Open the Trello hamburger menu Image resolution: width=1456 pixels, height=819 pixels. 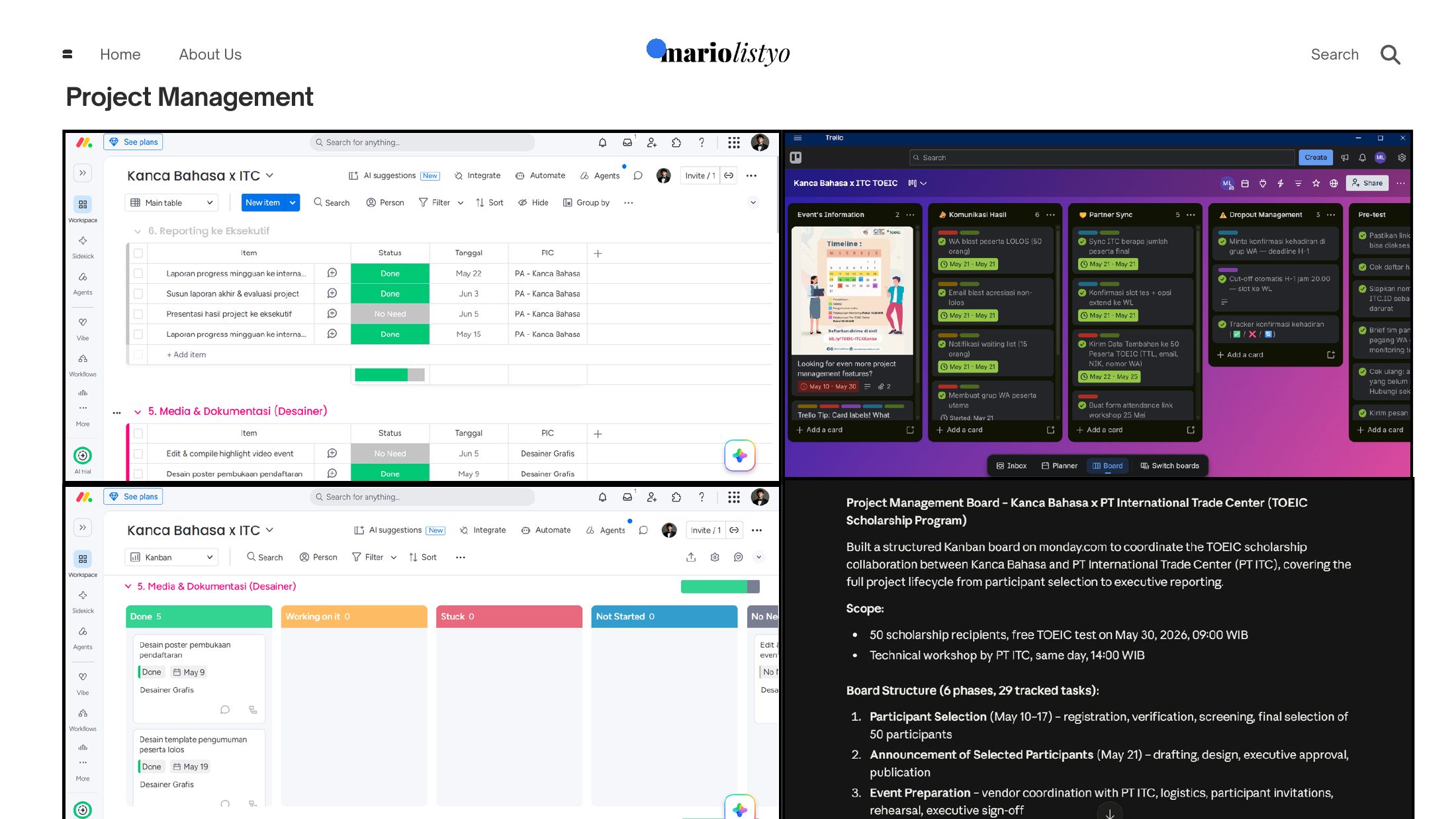point(797,138)
